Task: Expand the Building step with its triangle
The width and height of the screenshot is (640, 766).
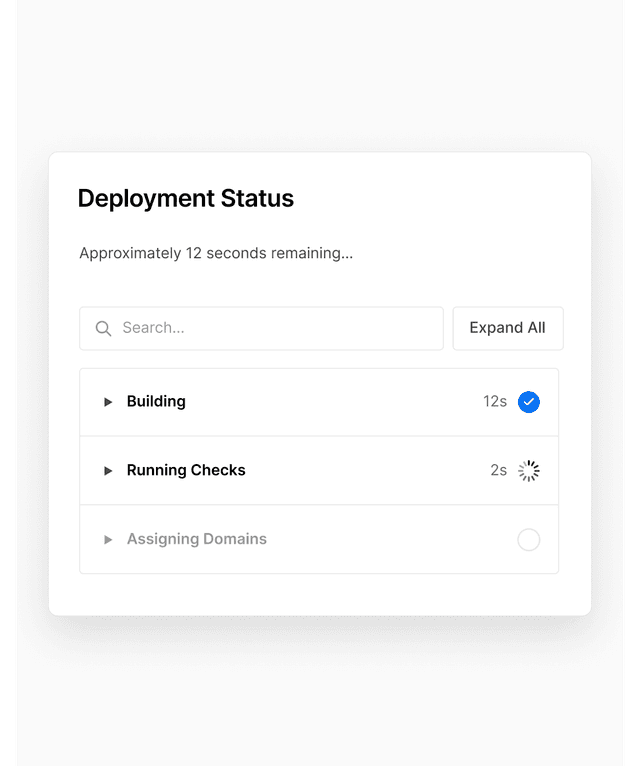Action: (x=108, y=402)
